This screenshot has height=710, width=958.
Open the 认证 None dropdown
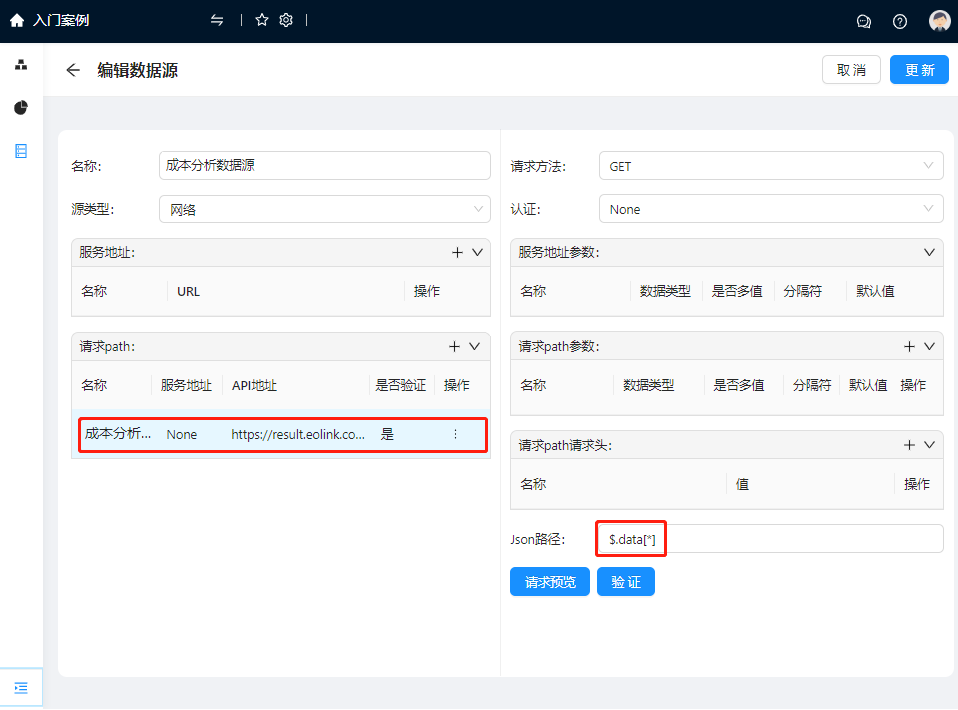pyautogui.click(x=770, y=209)
